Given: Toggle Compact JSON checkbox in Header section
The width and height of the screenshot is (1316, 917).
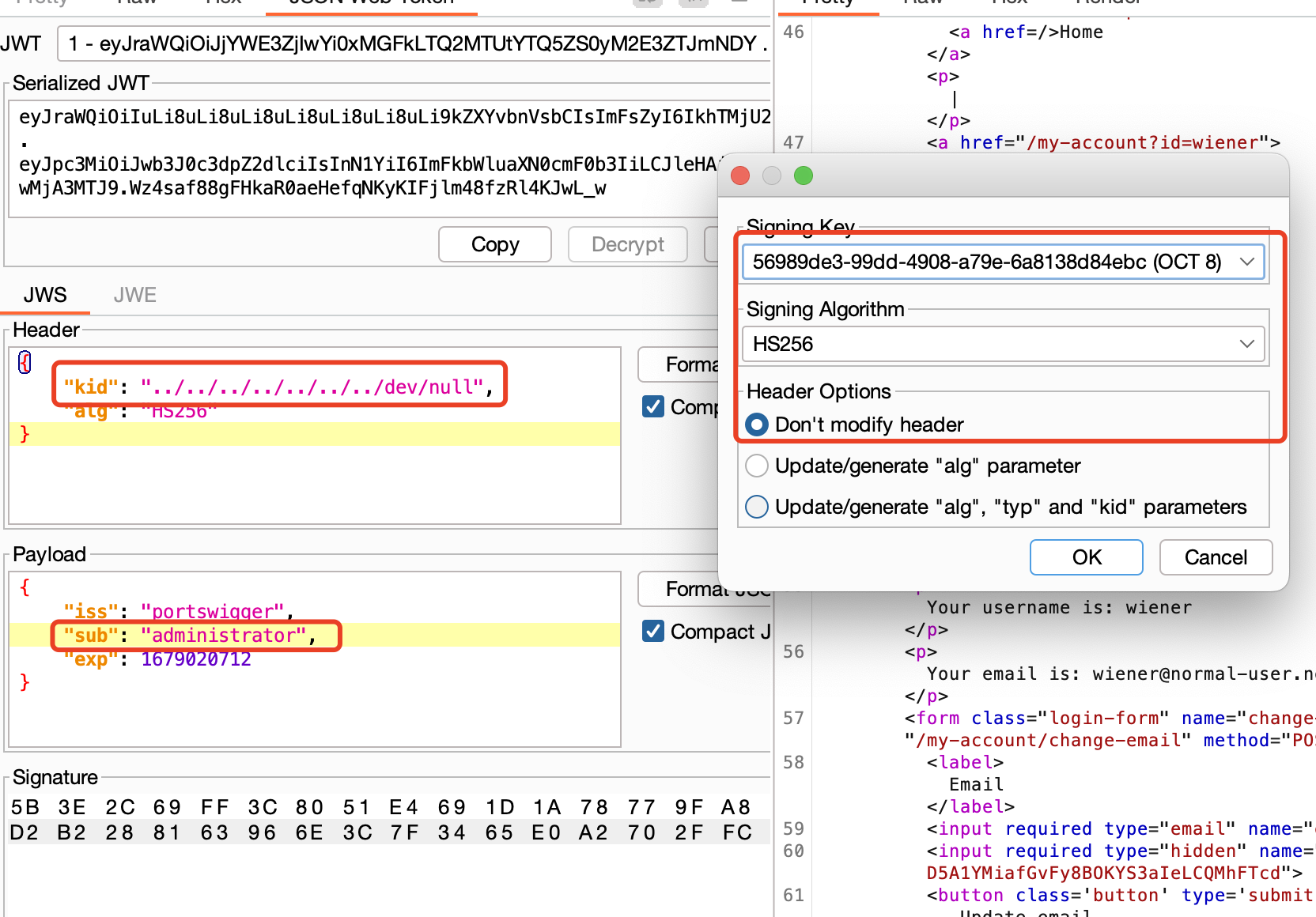Looking at the screenshot, I should point(653,406).
